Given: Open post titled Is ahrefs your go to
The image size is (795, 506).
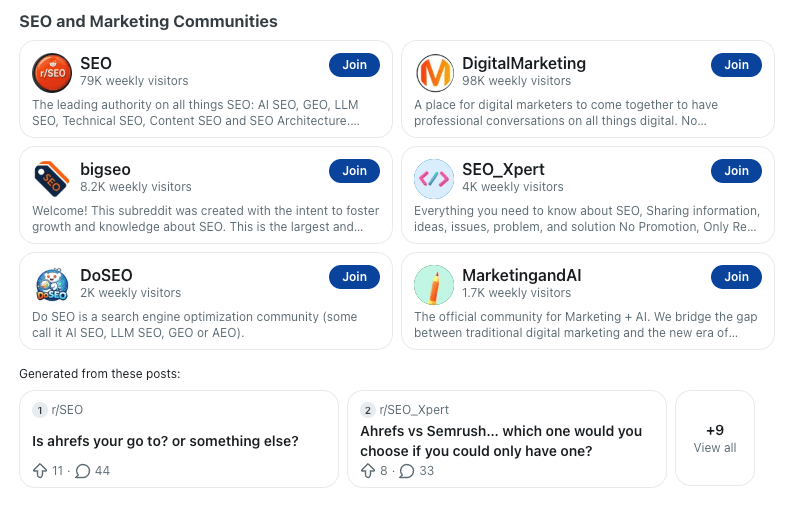Looking at the screenshot, I should (x=165, y=441).
